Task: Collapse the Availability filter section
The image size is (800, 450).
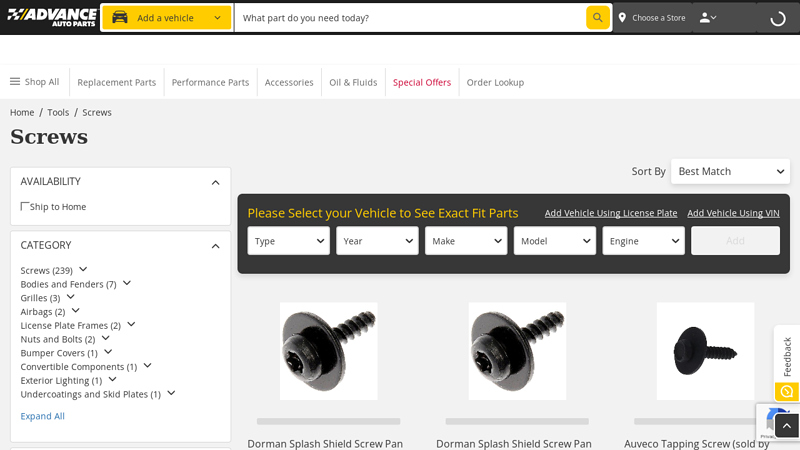Action: click(x=215, y=183)
